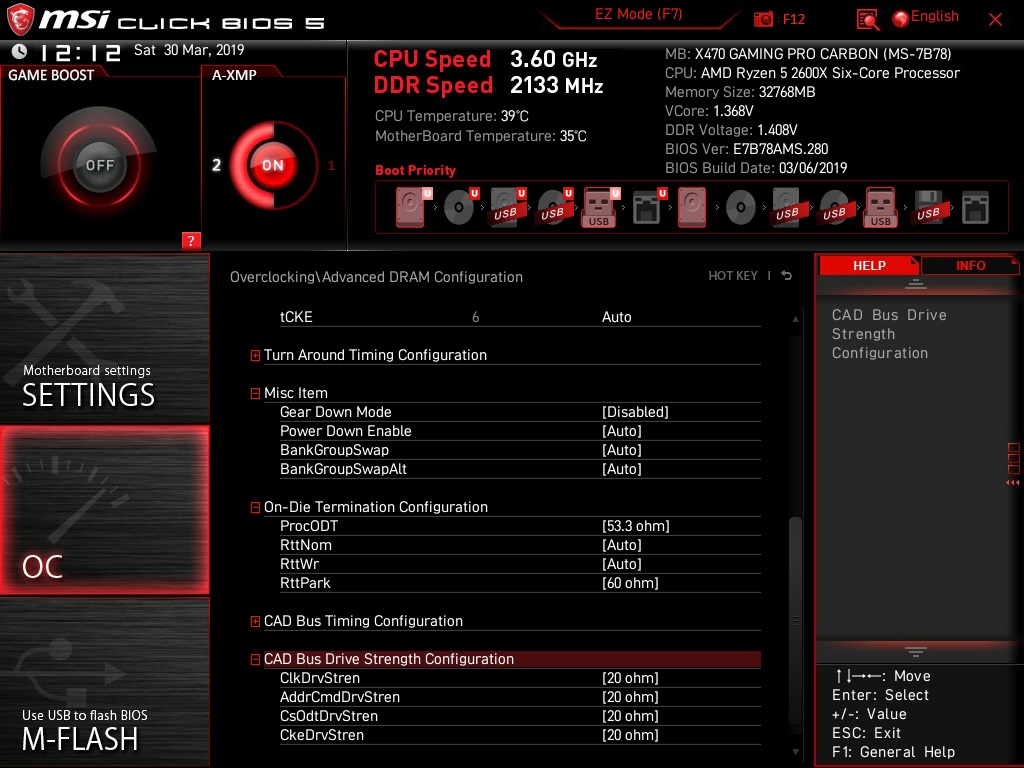This screenshot has width=1024, height=768.
Task: Select the first optical disc boot device icon
Action: click(x=459, y=208)
